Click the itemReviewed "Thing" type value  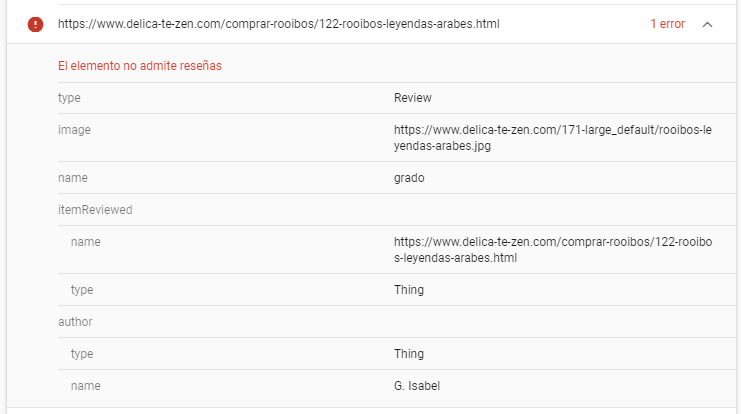click(x=409, y=290)
